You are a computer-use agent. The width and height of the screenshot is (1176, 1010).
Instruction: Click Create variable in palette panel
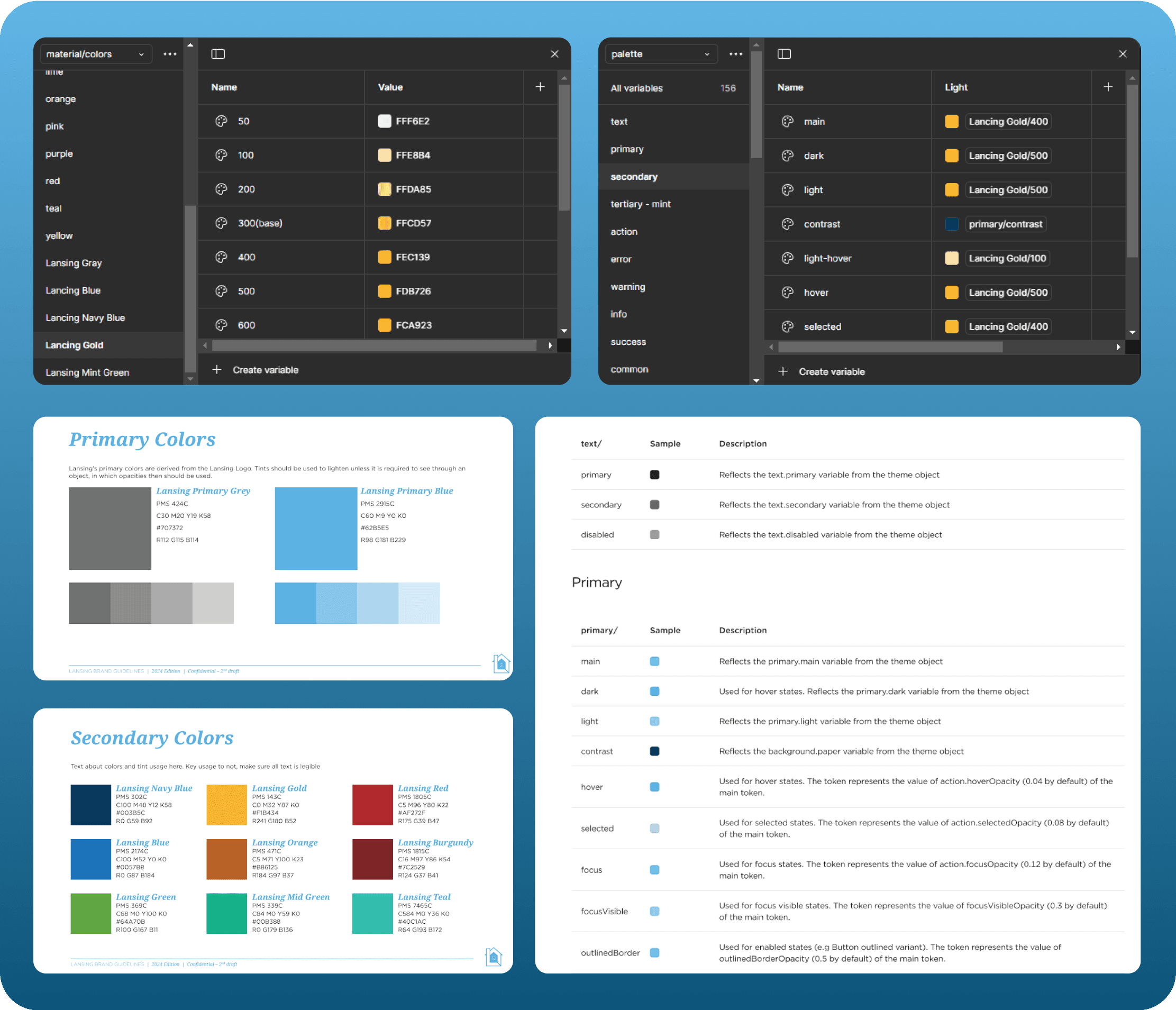(832, 372)
